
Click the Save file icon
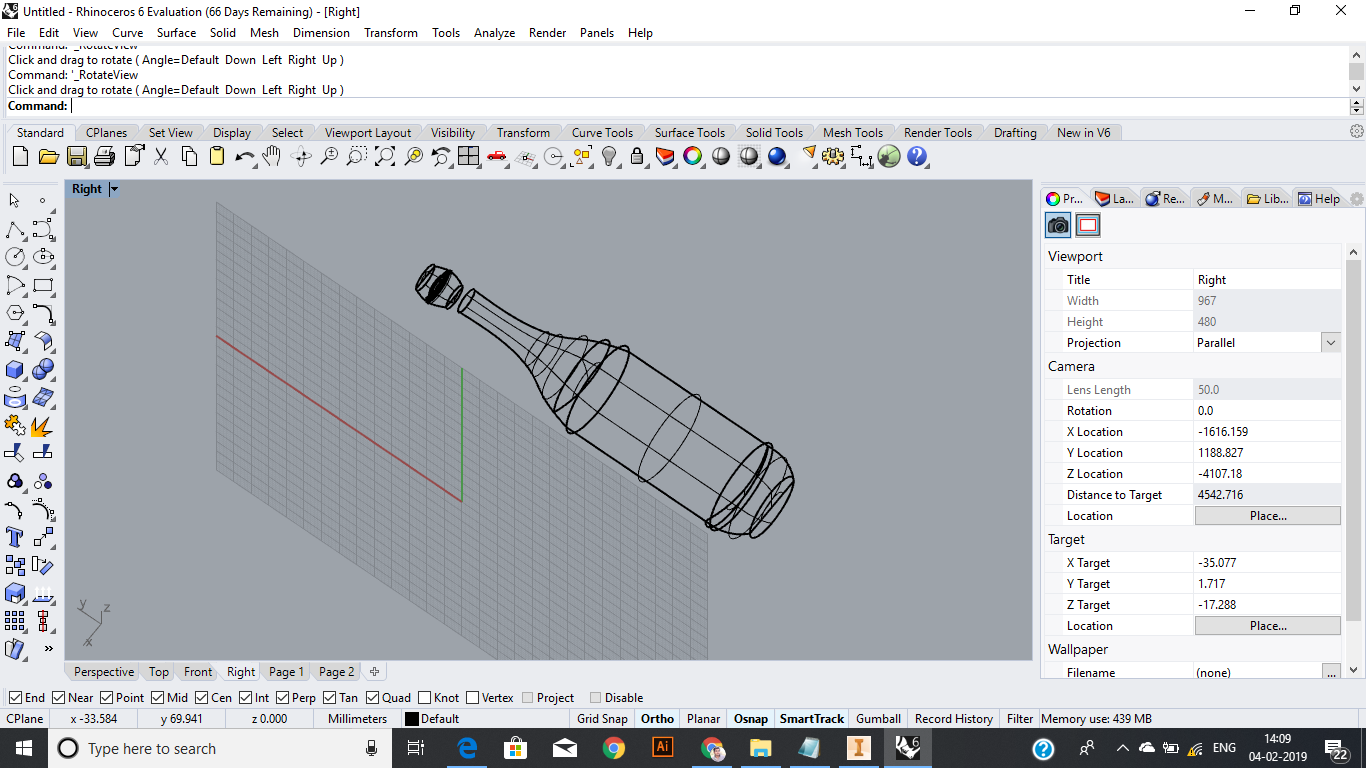pos(77,156)
